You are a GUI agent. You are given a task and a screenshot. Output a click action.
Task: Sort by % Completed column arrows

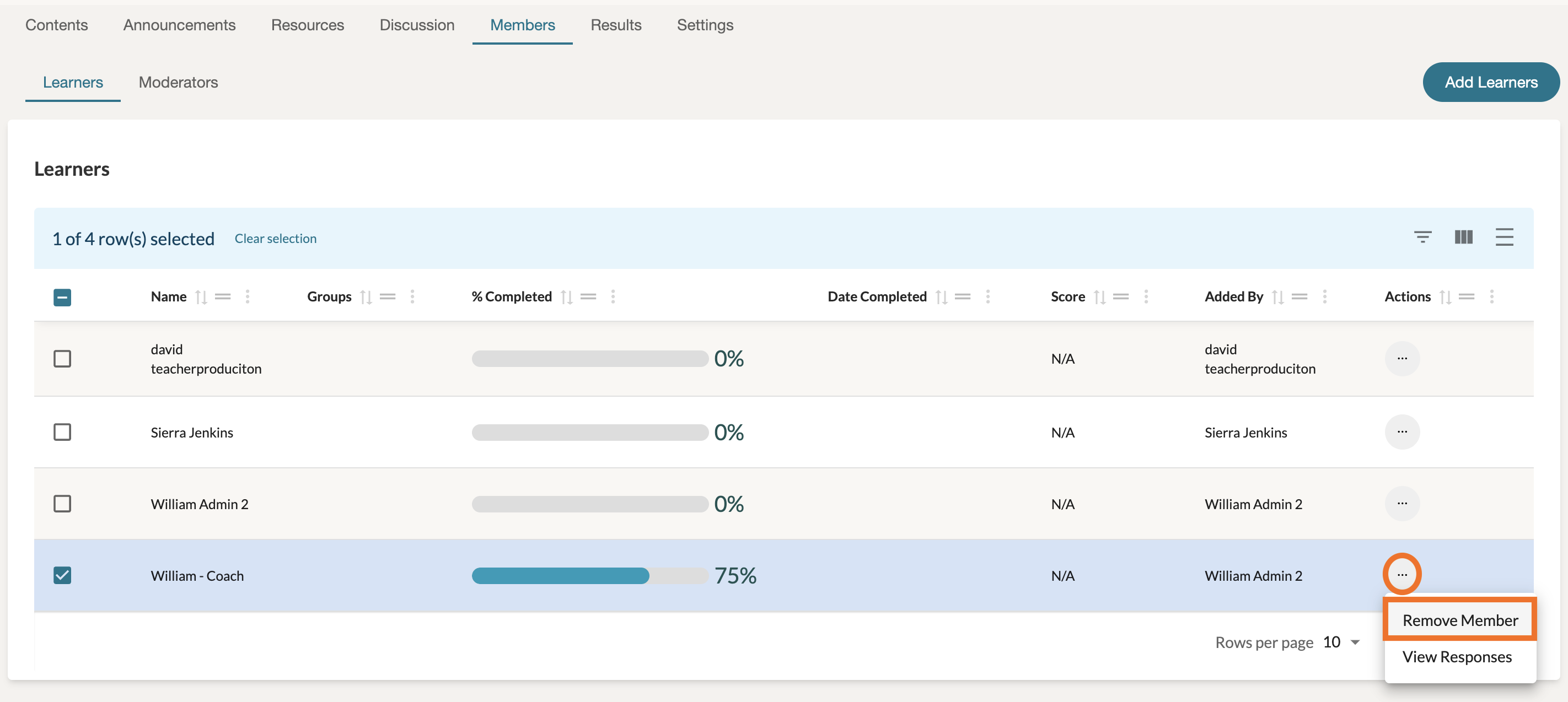(x=566, y=297)
